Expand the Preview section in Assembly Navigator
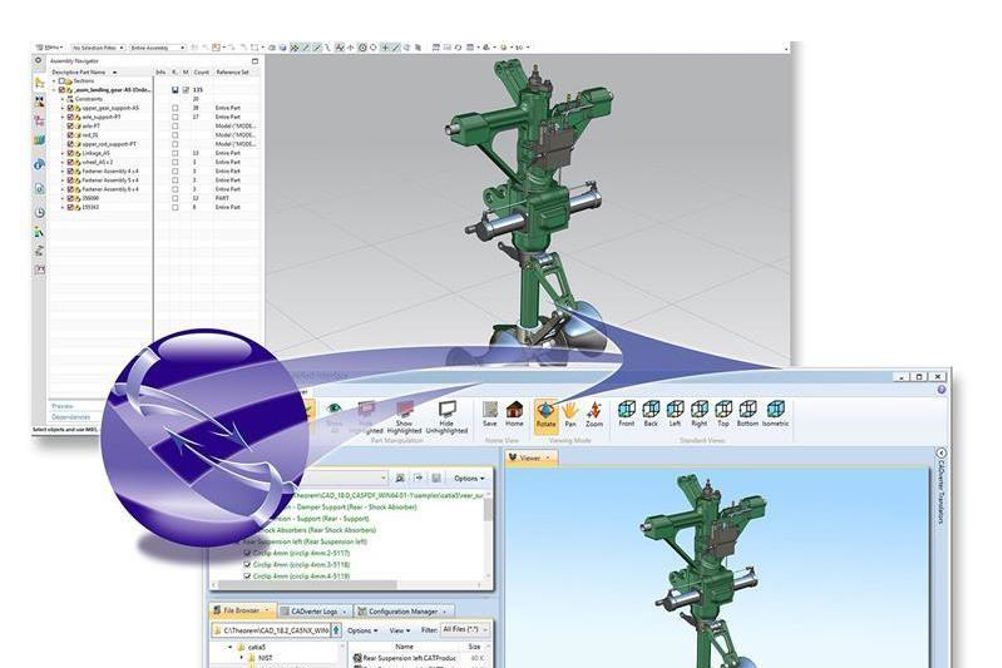This screenshot has height=668, width=1002. click(x=63, y=406)
